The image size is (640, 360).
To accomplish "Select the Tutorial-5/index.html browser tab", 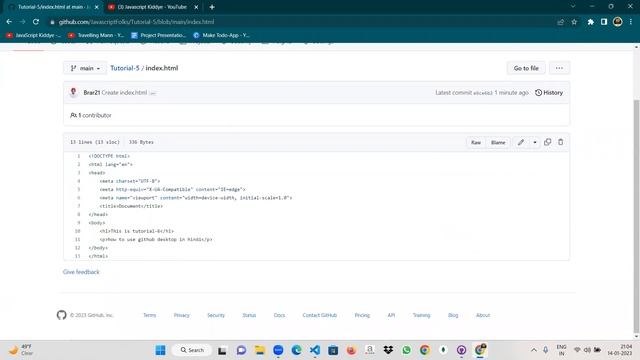I will pos(53,7).
